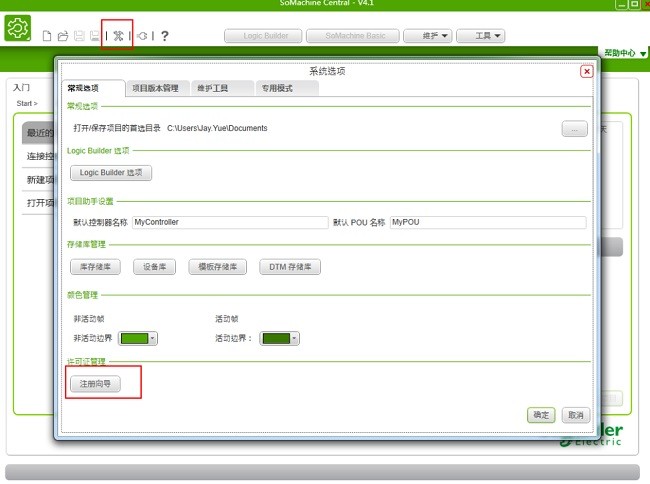The image size is (650, 484).
Task: Open the 模板存储库 repository
Action: (x=218, y=267)
